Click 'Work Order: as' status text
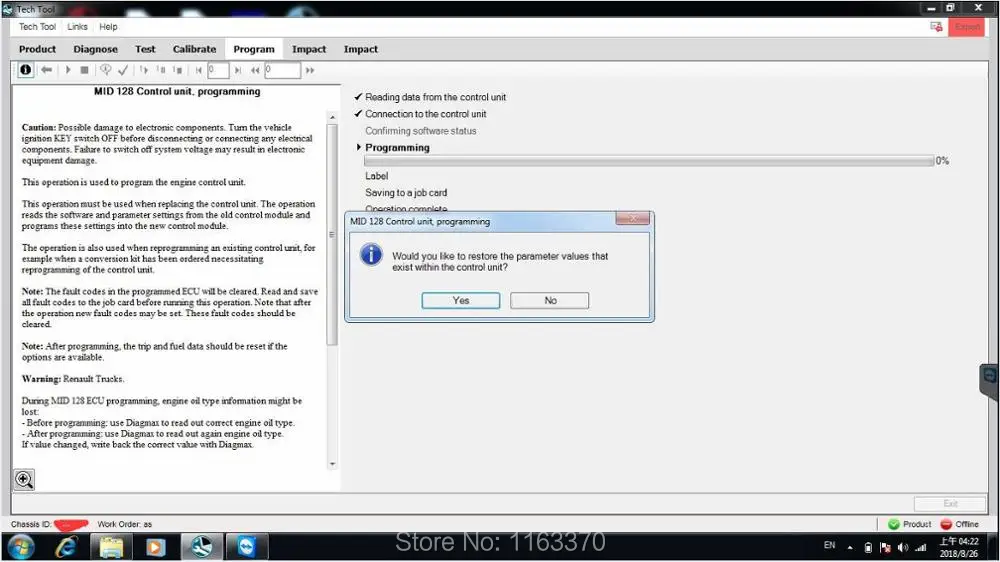The image size is (1000, 562). (125, 524)
